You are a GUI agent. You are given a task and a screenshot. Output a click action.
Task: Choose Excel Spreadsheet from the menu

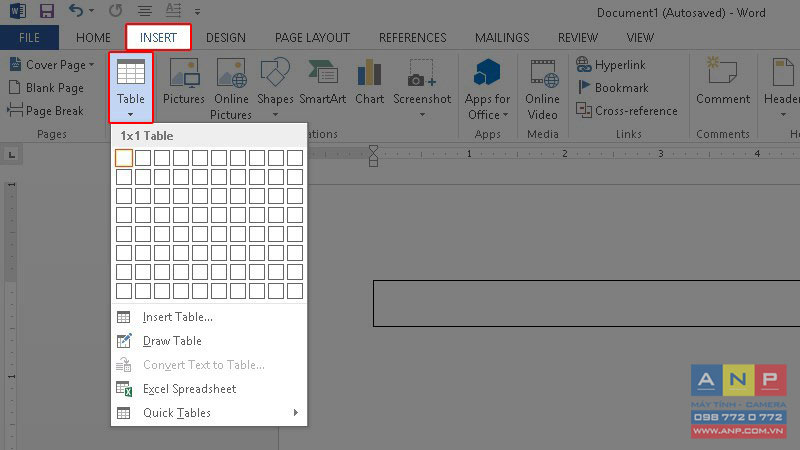[x=209, y=389]
